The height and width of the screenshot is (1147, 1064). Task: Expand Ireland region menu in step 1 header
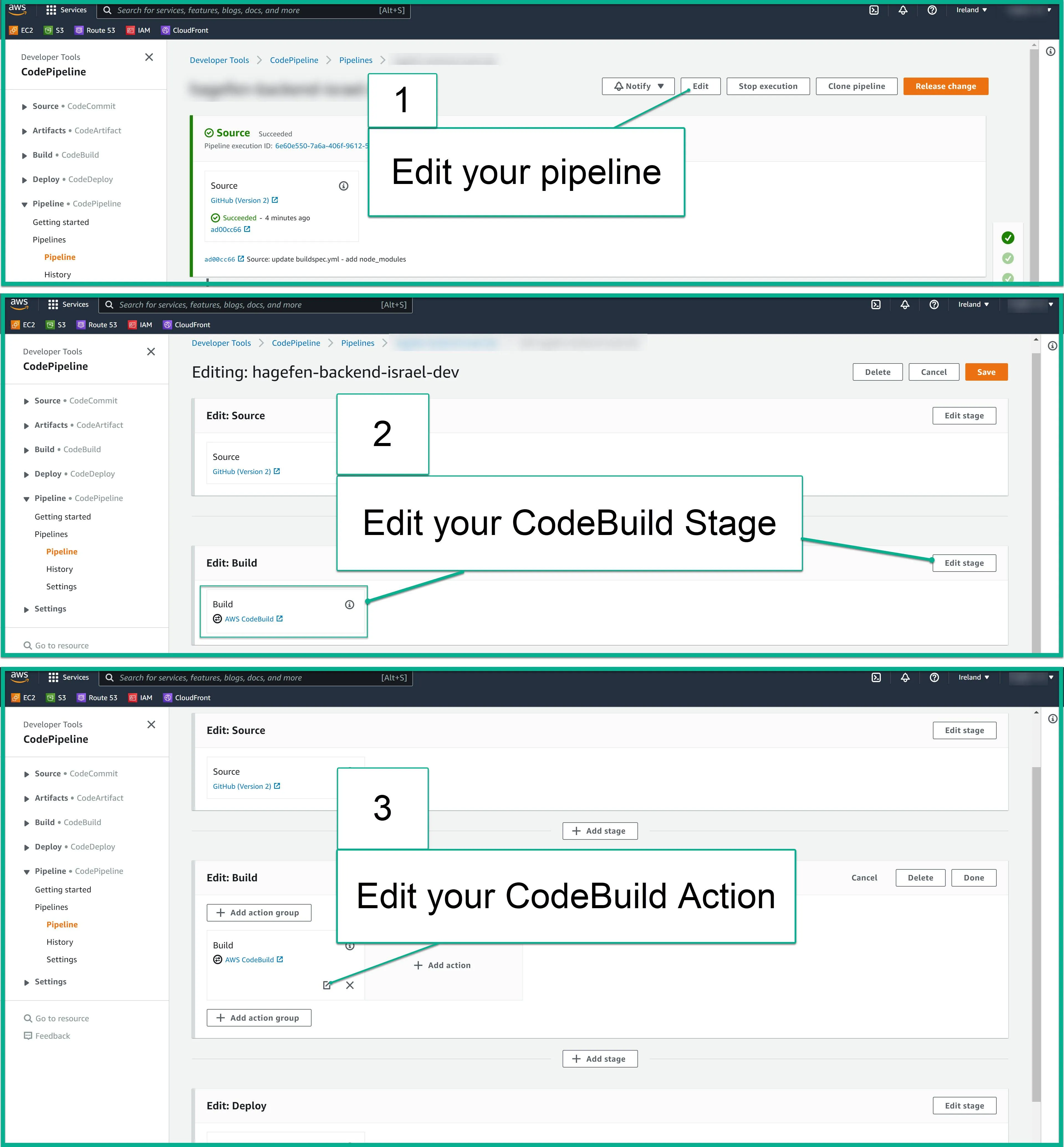[x=971, y=10]
